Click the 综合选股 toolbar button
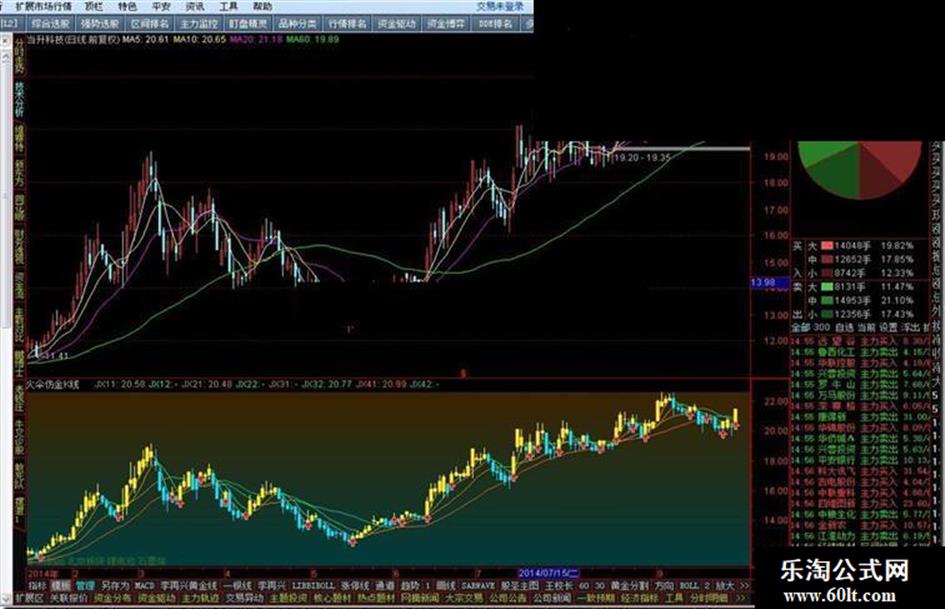Screen dimensions: 945x609 tap(51, 24)
